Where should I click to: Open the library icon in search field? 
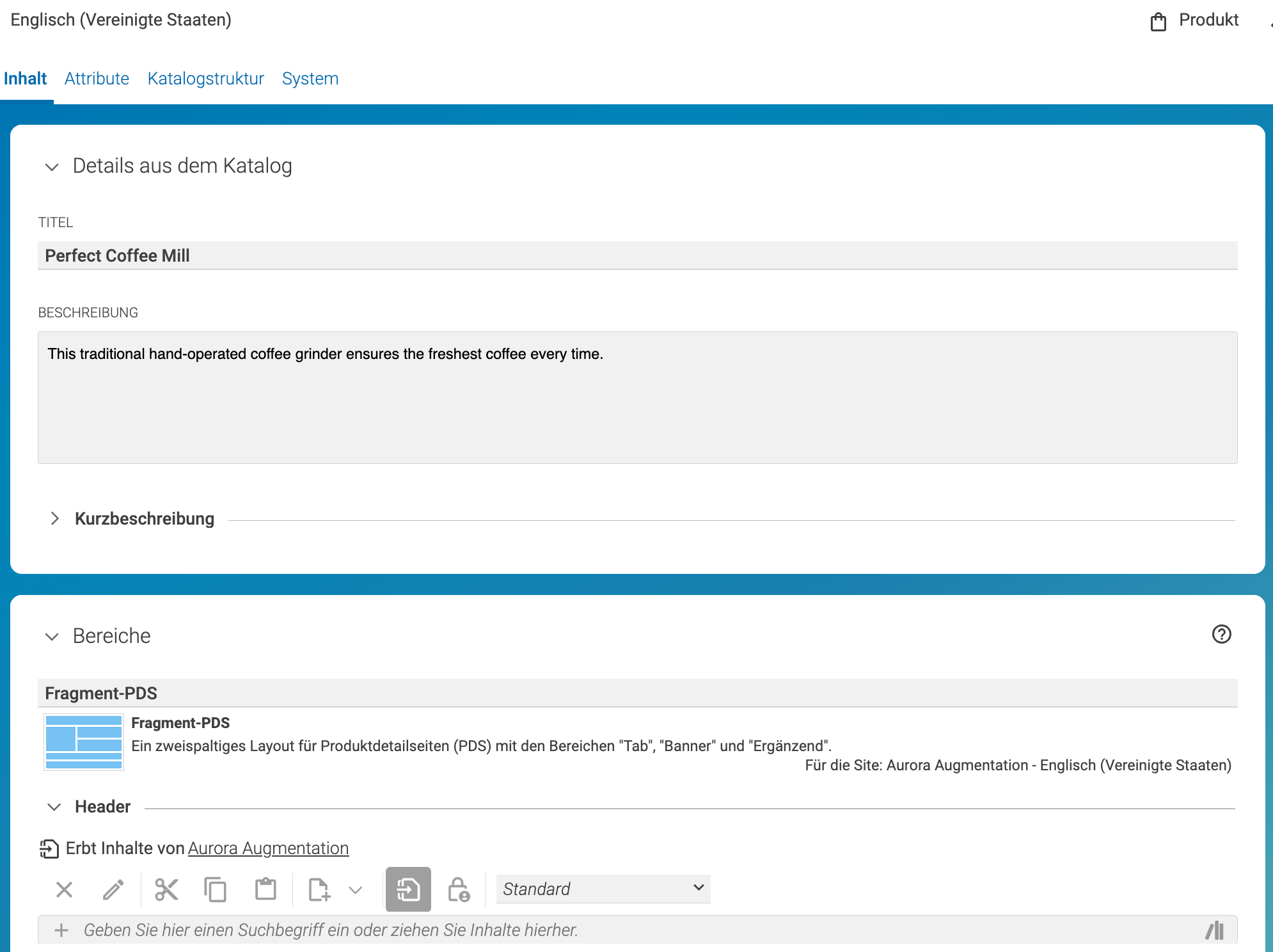tap(1215, 930)
